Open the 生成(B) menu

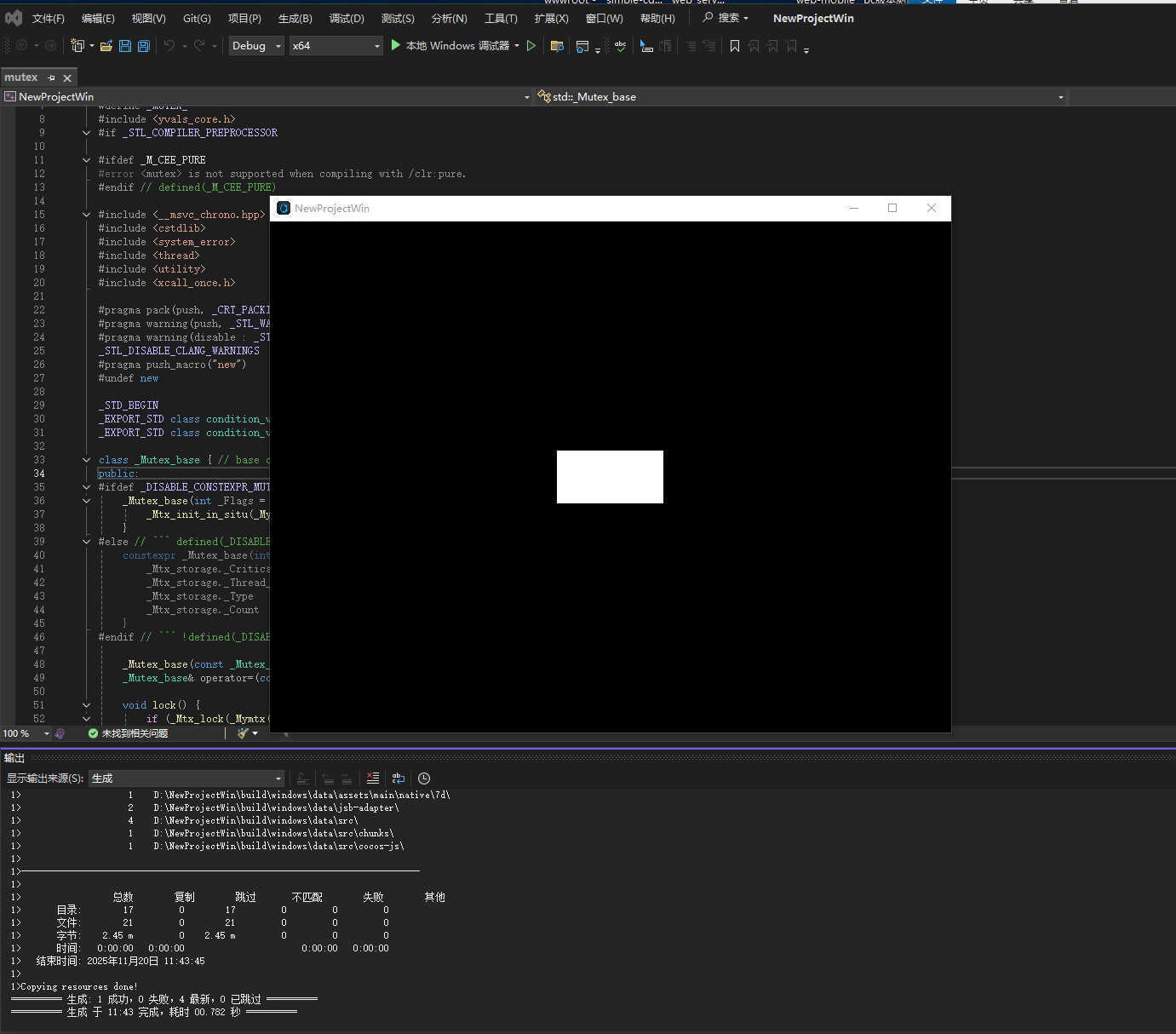(x=295, y=19)
